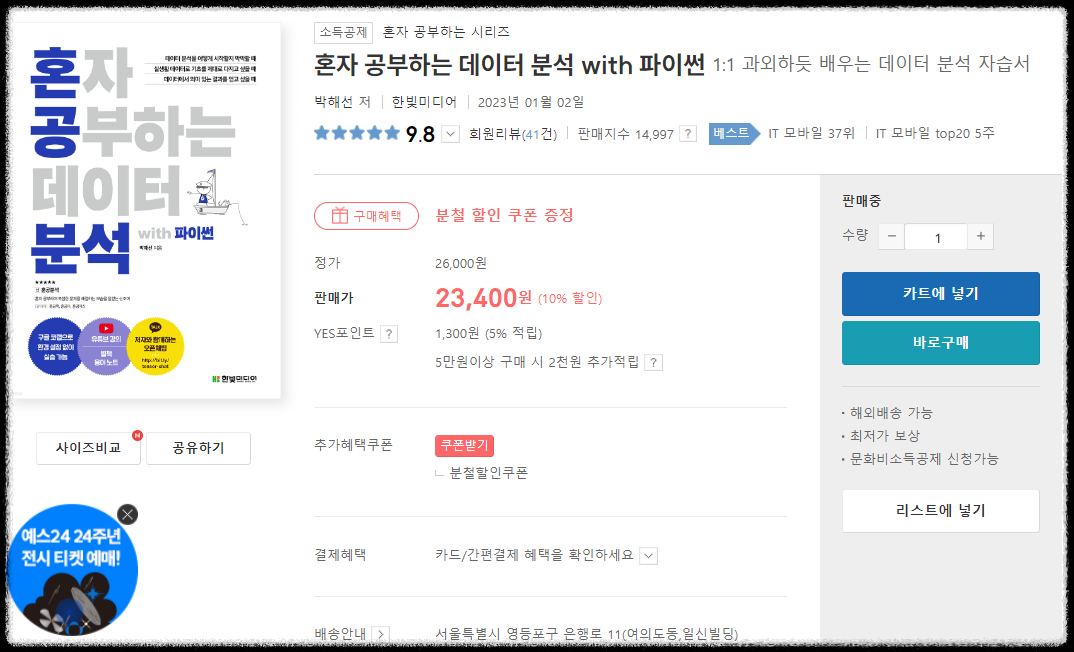Open the 예스24 24주년 전시 티켓 예매 banner
This screenshot has height=652, width=1074.
click(71, 570)
